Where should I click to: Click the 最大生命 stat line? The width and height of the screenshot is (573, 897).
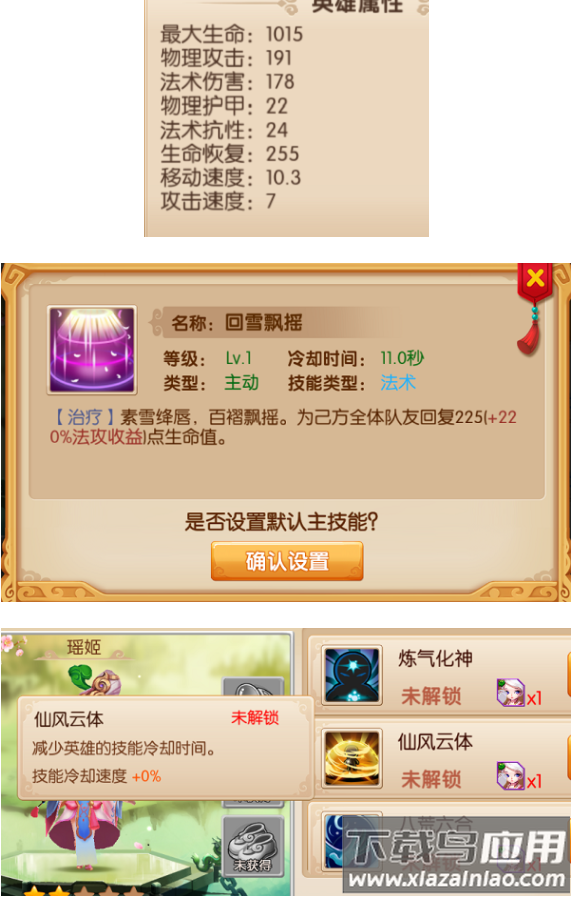[231, 34]
